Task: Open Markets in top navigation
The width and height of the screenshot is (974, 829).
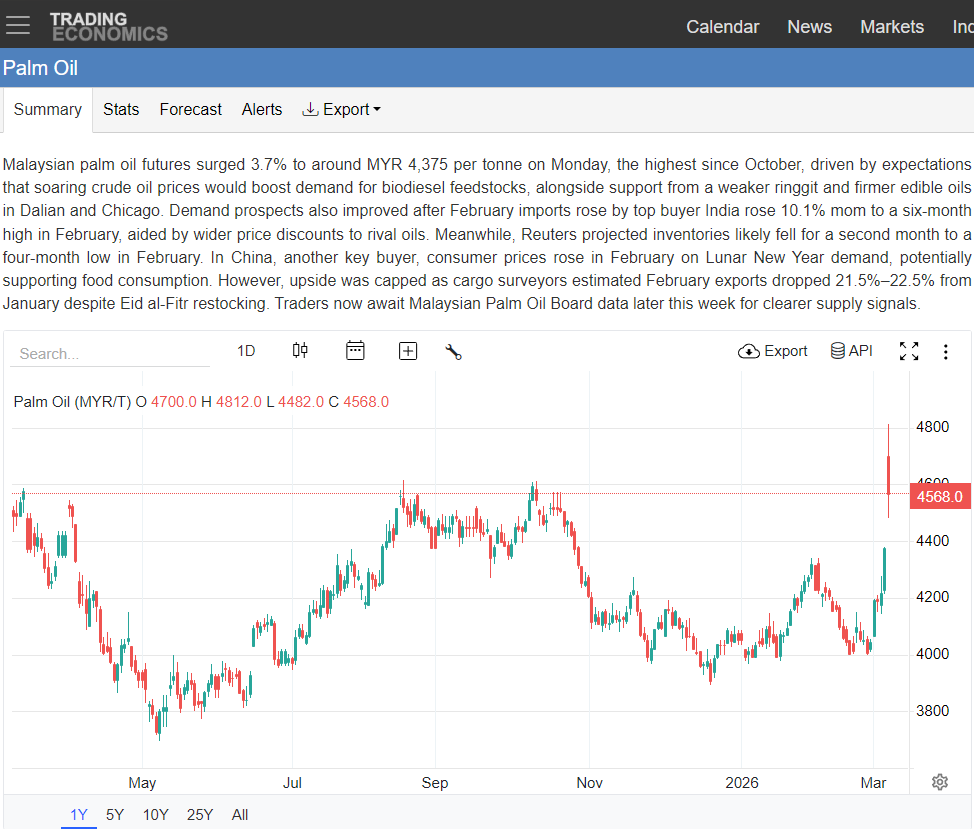Action: click(x=892, y=27)
